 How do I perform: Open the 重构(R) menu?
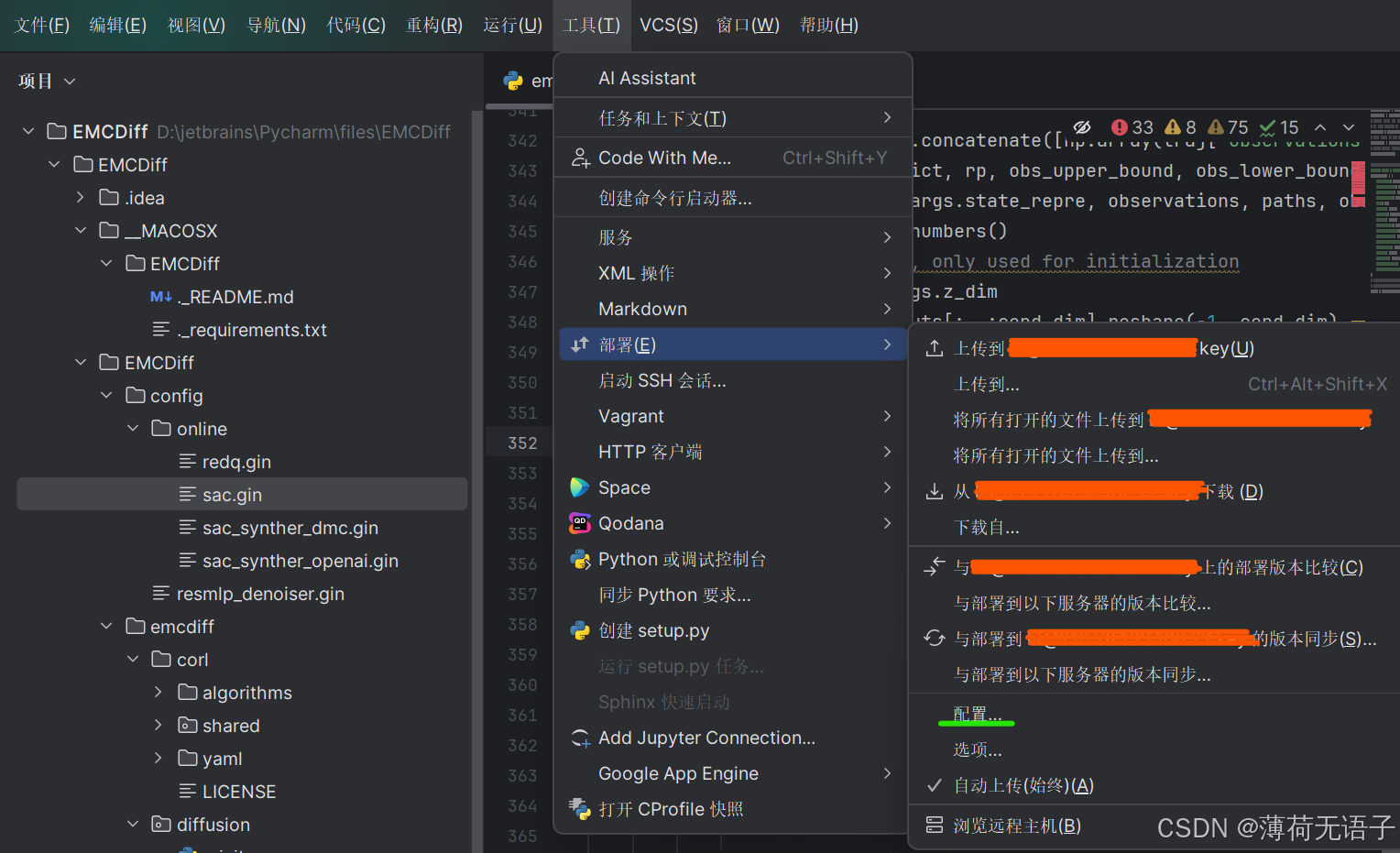click(x=434, y=25)
